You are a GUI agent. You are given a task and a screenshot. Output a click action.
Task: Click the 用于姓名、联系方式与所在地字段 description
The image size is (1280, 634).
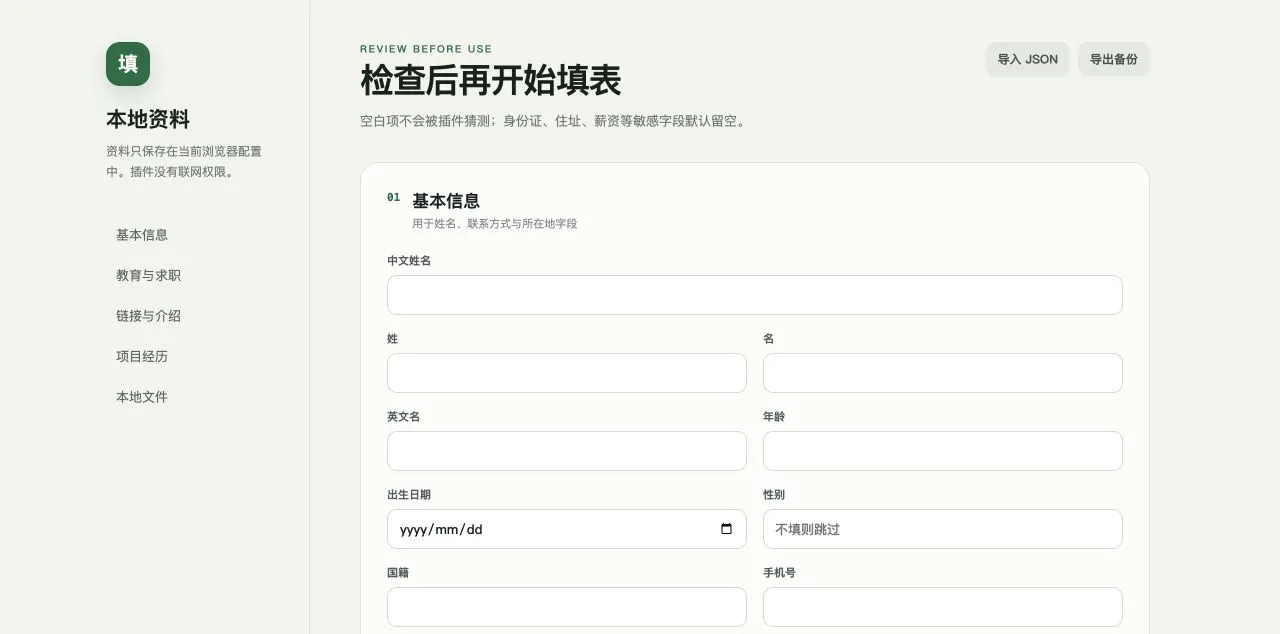495,224
